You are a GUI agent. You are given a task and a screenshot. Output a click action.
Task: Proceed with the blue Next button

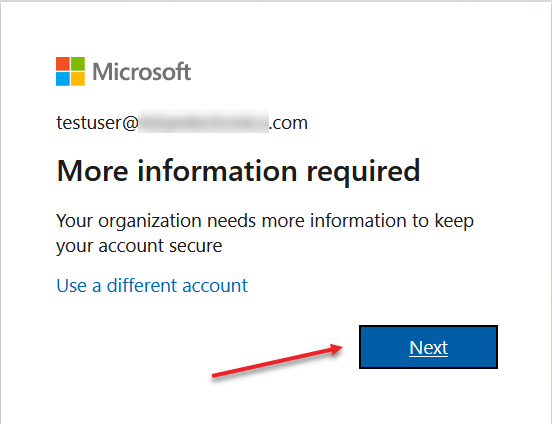point(428,347)
